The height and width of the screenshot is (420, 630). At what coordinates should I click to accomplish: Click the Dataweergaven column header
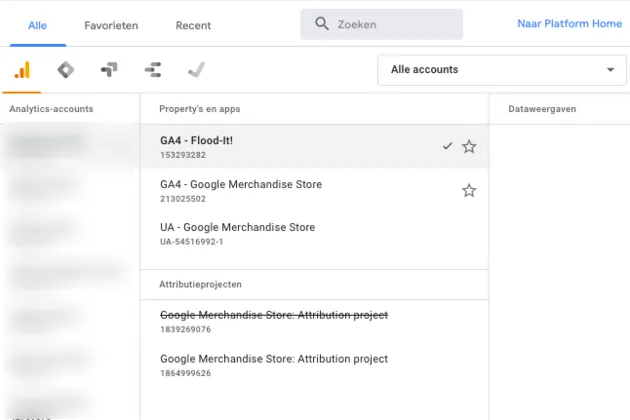click(x=542, y=109)
